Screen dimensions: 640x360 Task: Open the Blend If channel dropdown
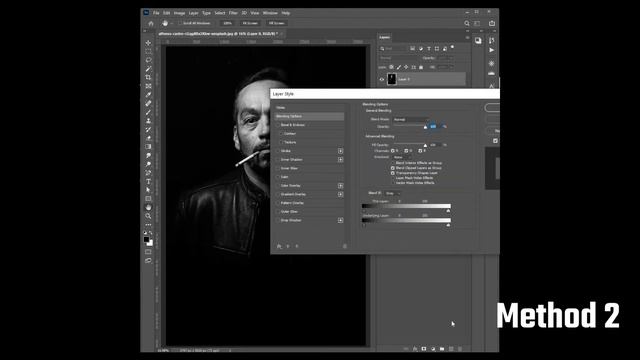pos(393,193)
